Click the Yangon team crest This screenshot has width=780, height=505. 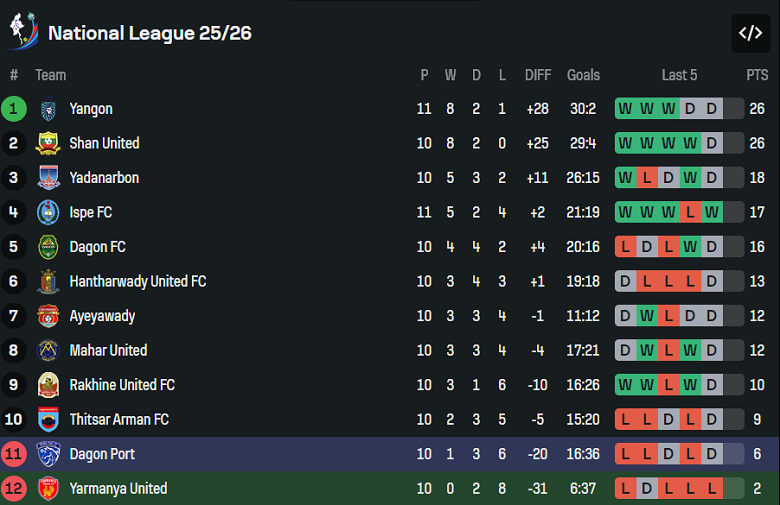[x=48, y=109]
